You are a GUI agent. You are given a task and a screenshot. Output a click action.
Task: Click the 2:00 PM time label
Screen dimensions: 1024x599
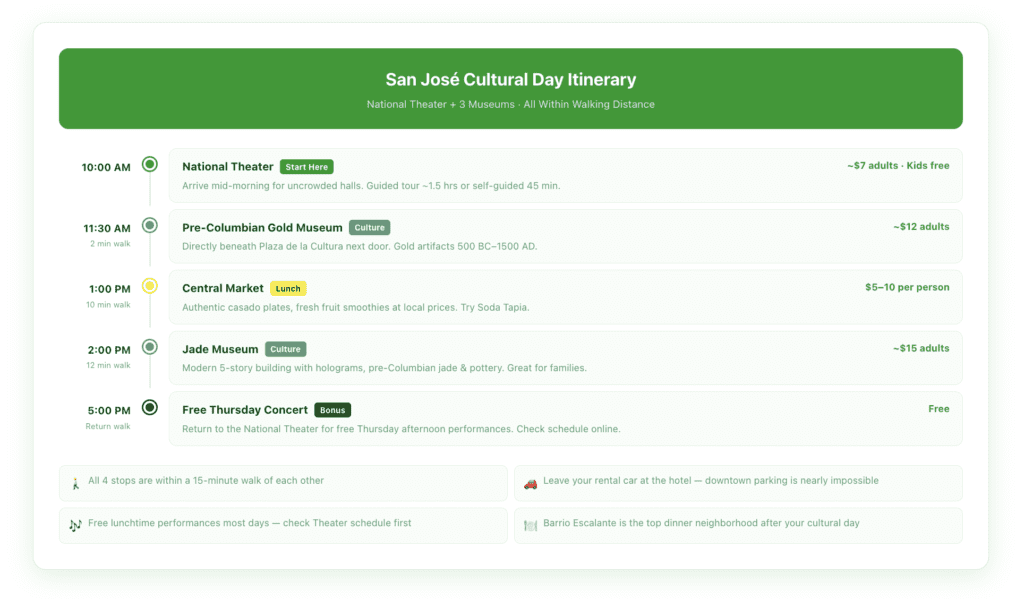(x=109, y=350)
